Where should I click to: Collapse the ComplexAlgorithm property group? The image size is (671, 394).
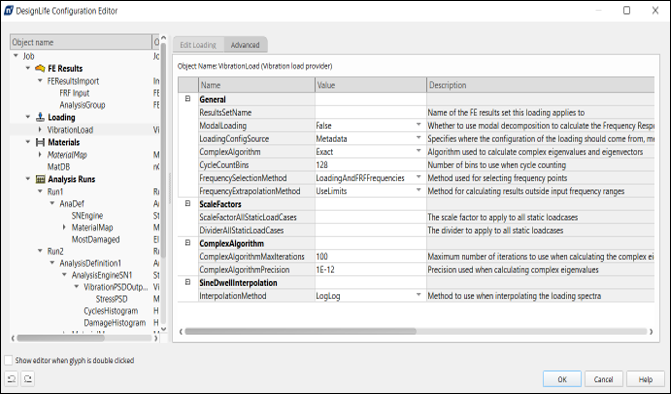[187, 243]
